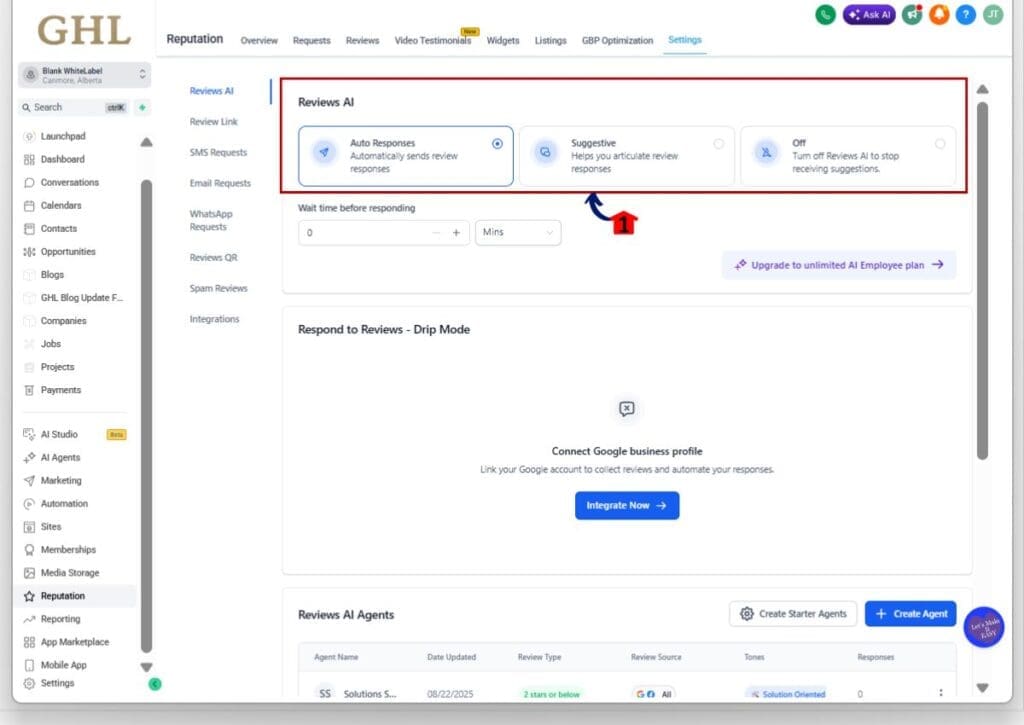1024x725 pixels.
Task: Click the blue help question mark icon
Action: 966,14
